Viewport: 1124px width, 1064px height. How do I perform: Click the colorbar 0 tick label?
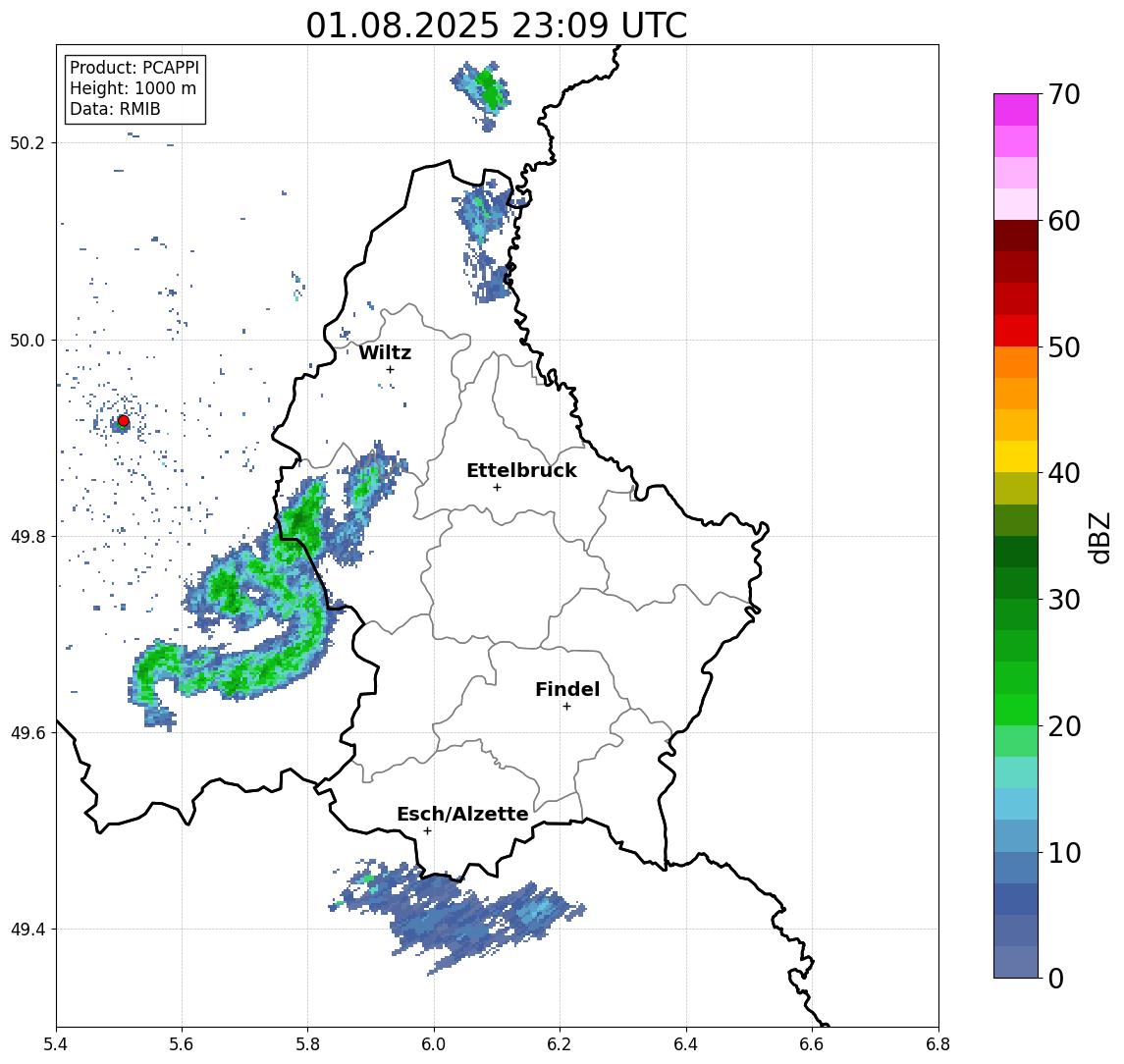coord(1056,978)
